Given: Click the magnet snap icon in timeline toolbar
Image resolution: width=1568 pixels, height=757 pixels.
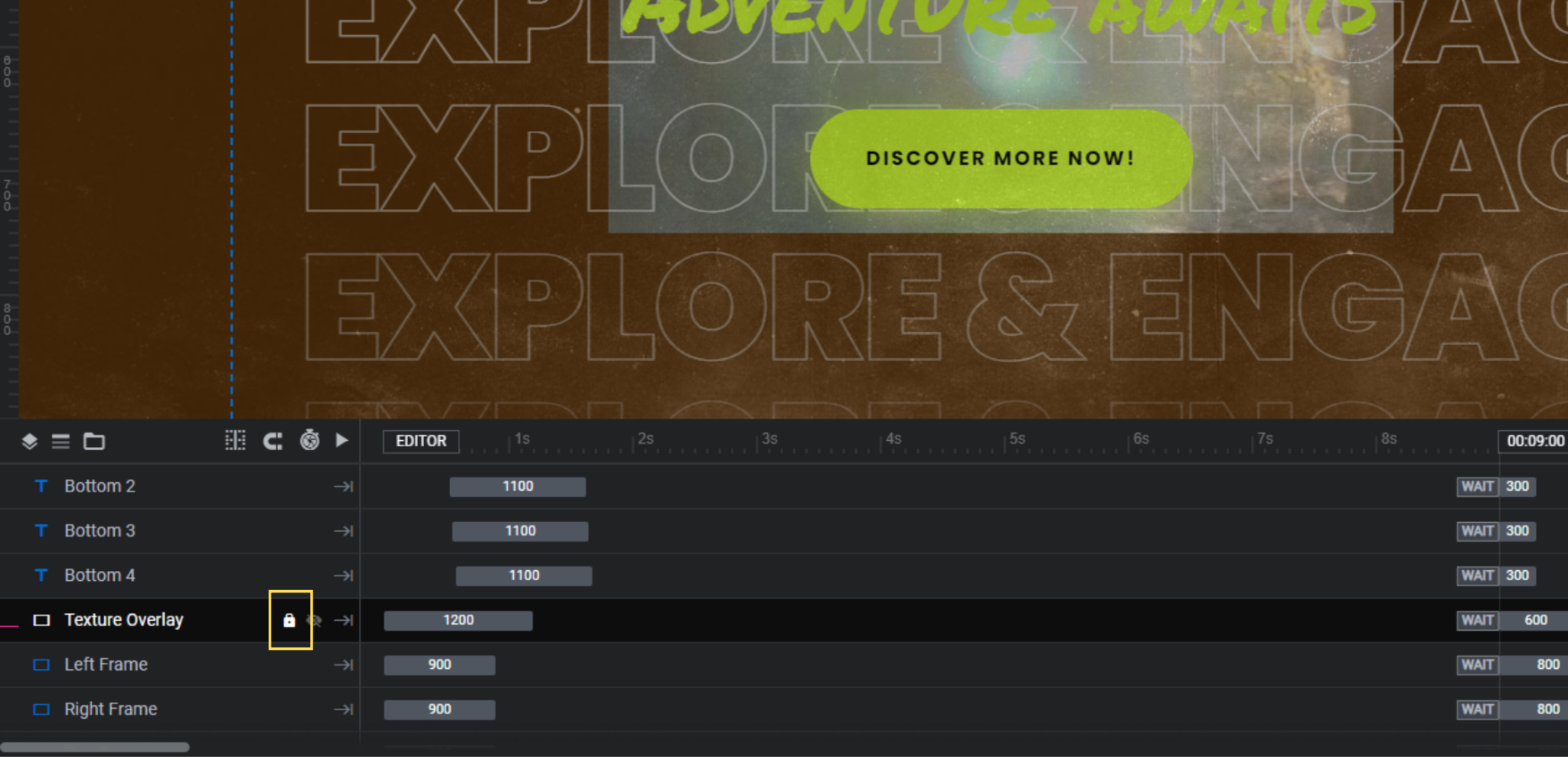Looking at the screenshot, I should point(273,441).
